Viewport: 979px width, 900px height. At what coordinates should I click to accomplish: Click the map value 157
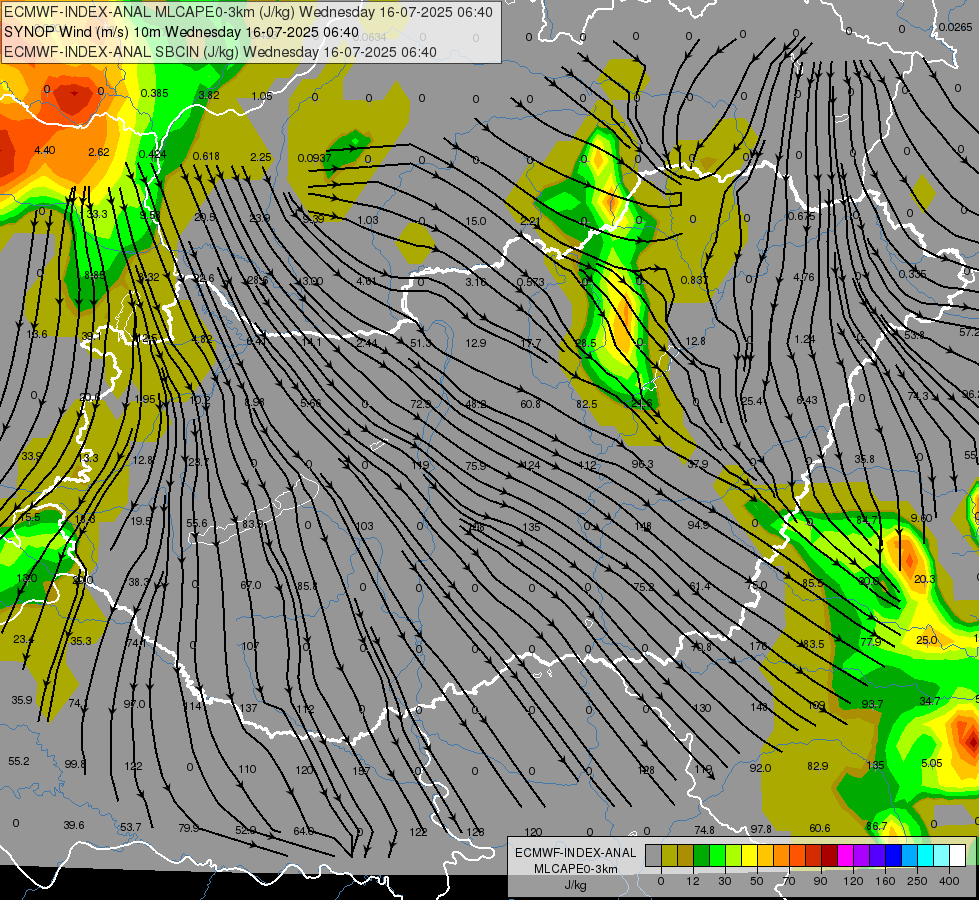point(361,771)
